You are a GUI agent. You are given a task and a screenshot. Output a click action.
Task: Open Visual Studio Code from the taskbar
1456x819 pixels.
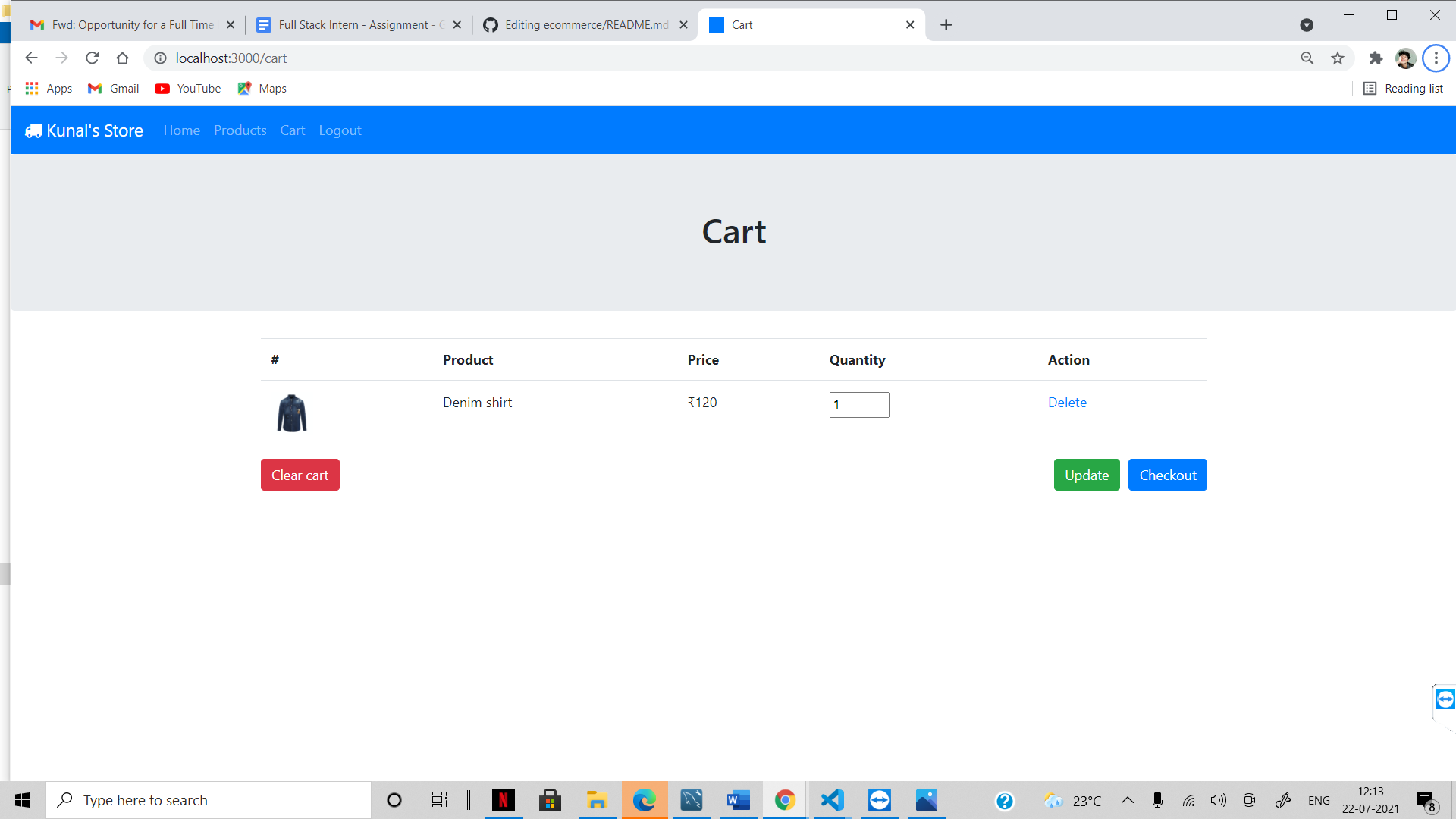coord(832,800)
